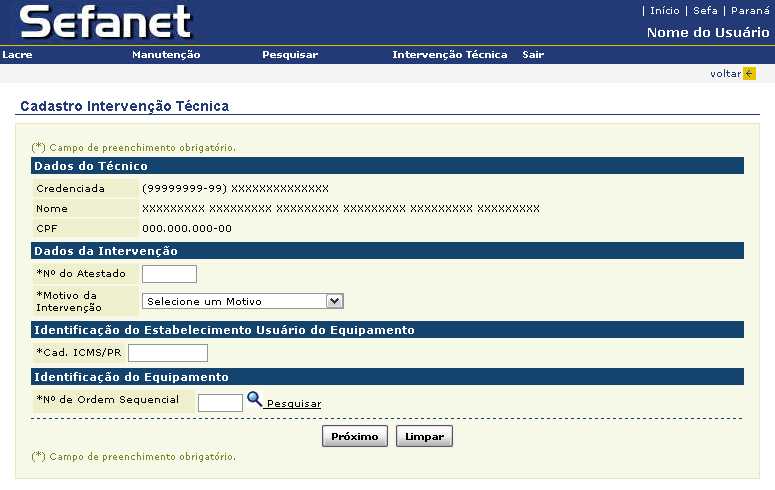Focus the Nº de Ordem Sequencial field
The height and width of the screenshot is (490, 775).
[x=220, y=402]
